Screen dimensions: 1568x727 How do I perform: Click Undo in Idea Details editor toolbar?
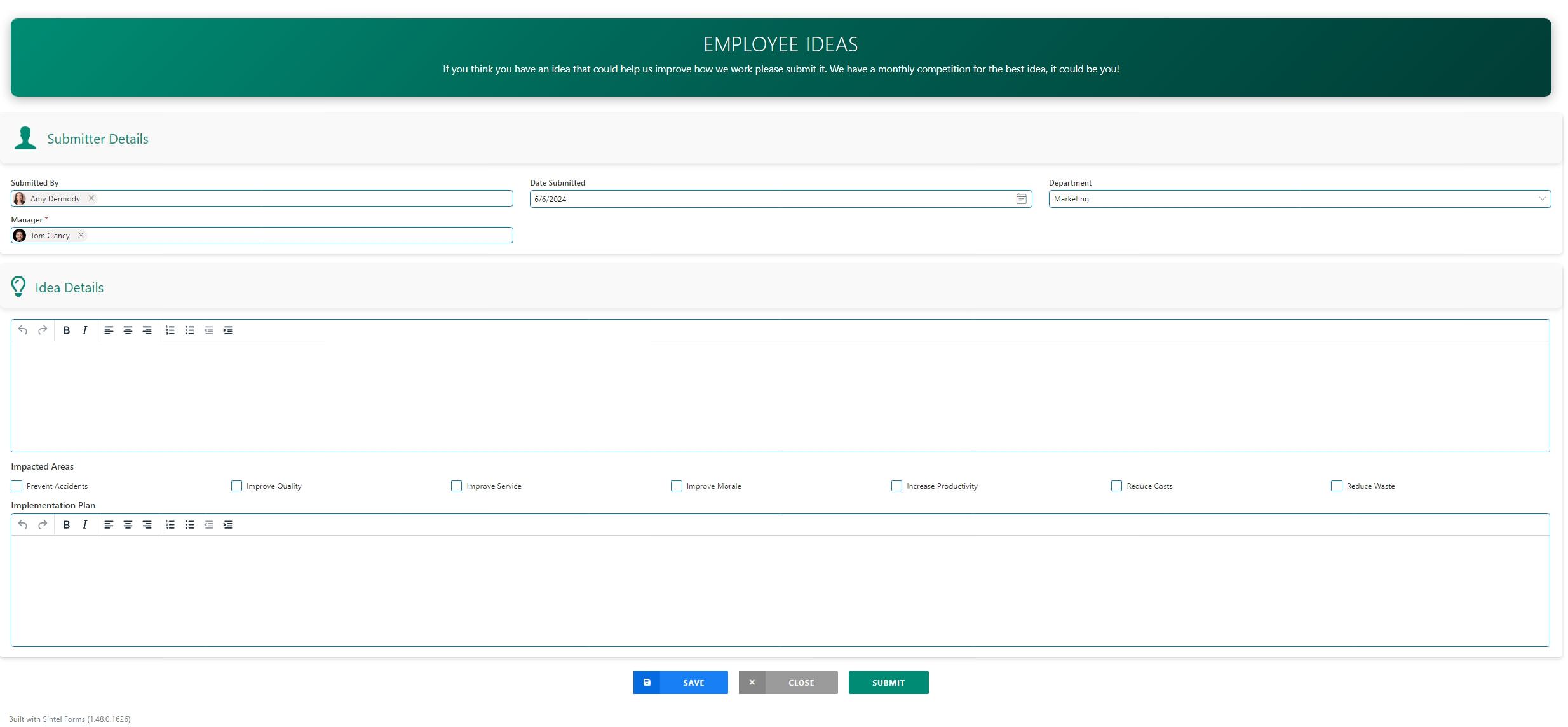tap(23, 330)
